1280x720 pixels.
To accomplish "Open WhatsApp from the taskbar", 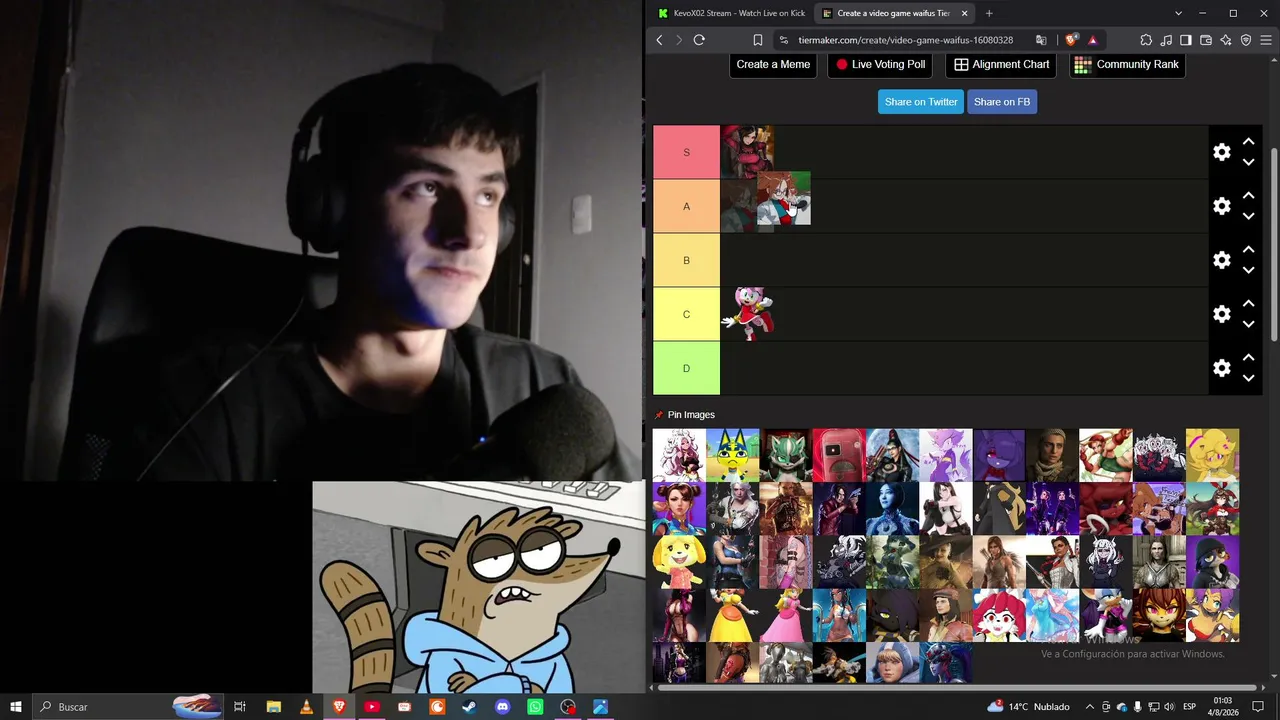I will click(535, 707).
